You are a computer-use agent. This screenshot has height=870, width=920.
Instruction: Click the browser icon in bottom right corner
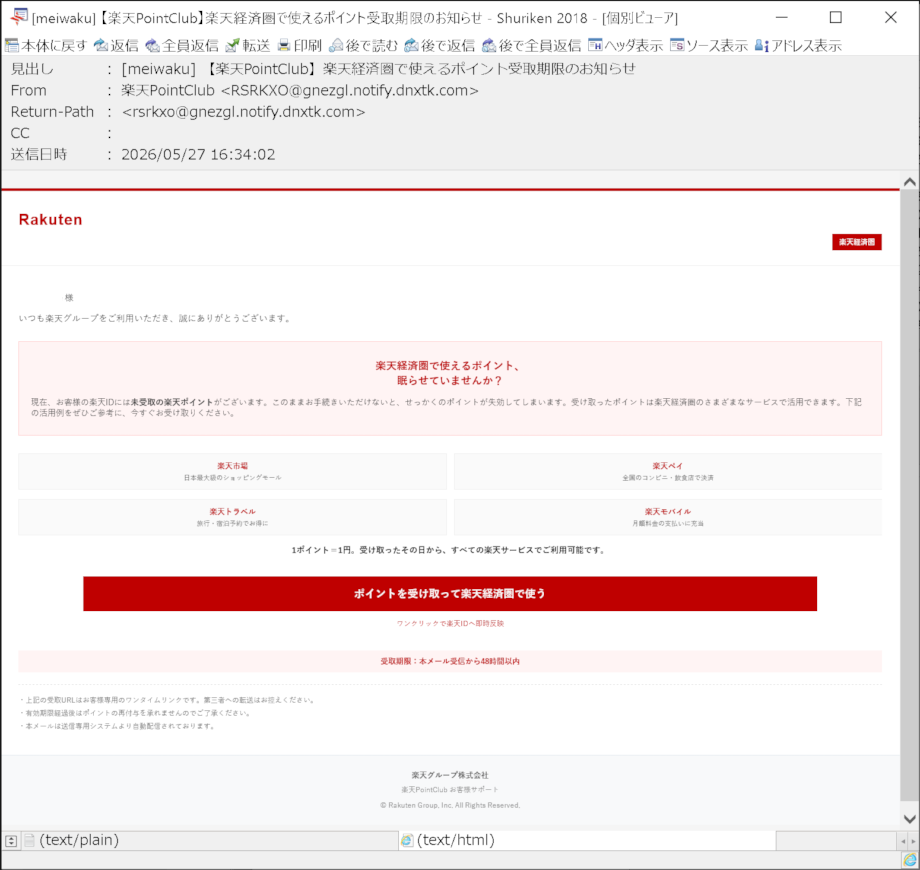(909, 860)
